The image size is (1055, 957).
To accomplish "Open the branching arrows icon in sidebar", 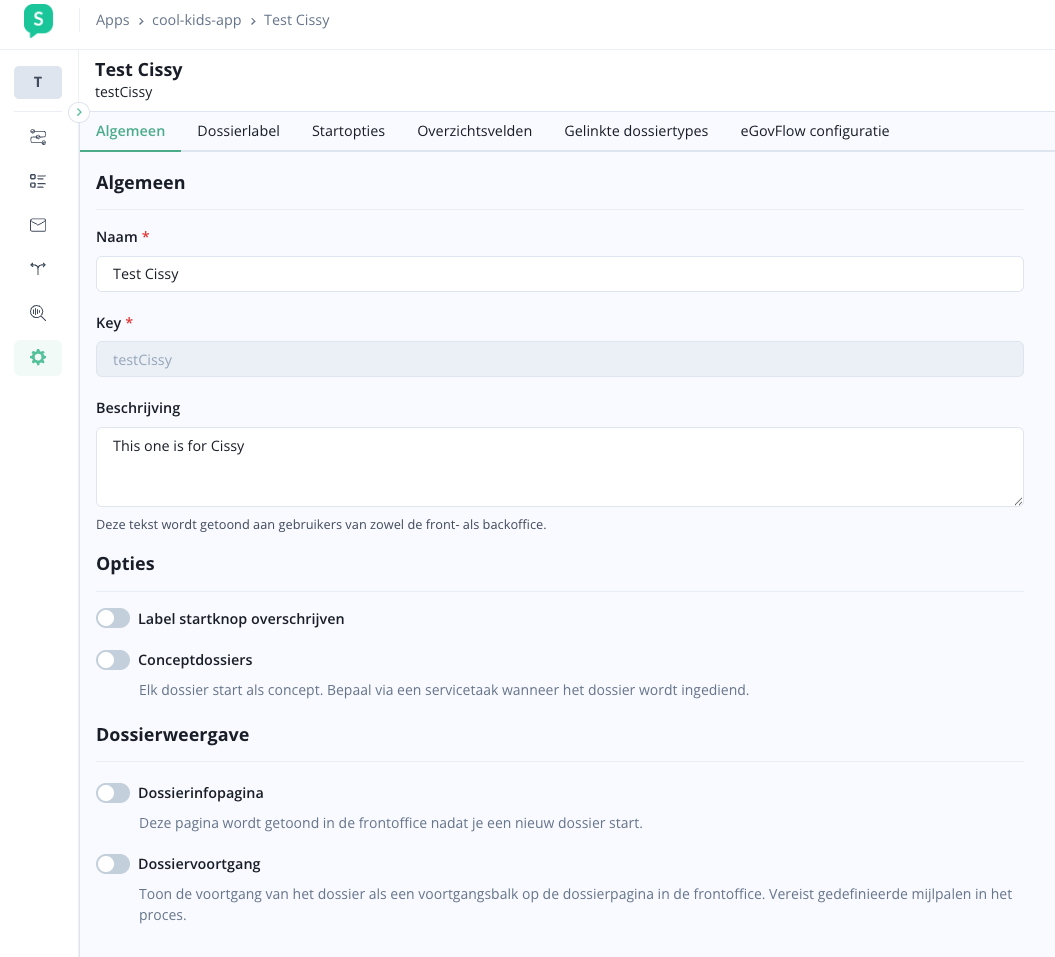I will 38,268.
